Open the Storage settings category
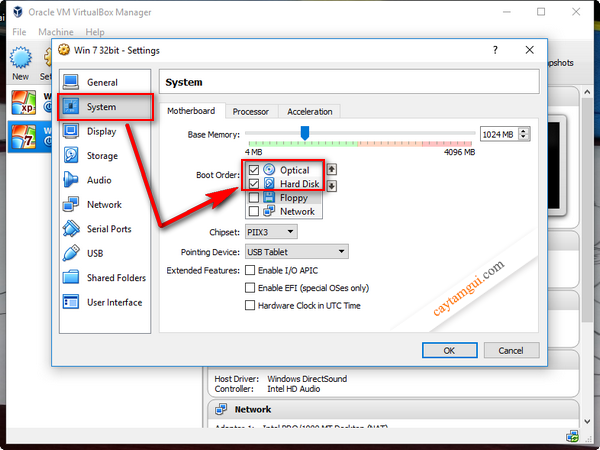The width and height of the screenshot is (600, 450). pyautogui.click(x=105, y=156)
